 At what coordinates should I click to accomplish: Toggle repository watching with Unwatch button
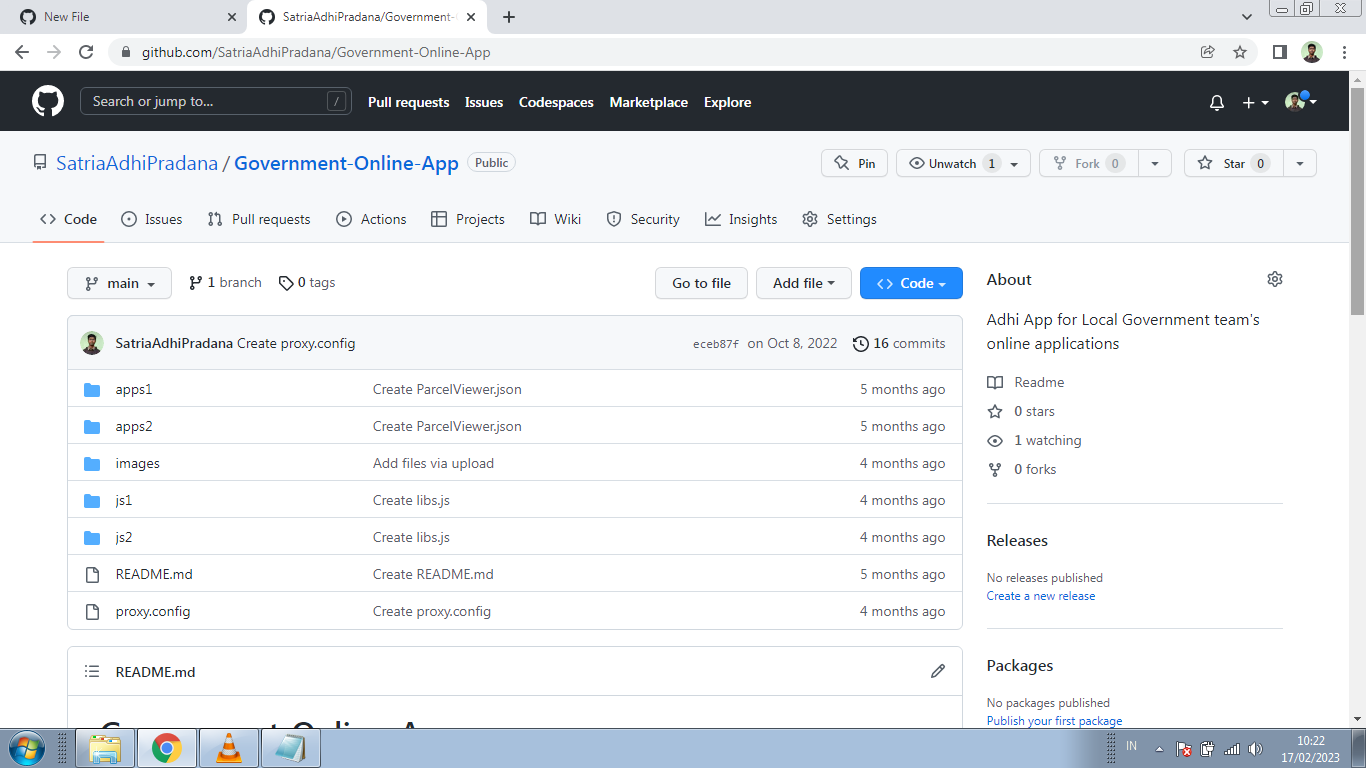pos(952,162)
